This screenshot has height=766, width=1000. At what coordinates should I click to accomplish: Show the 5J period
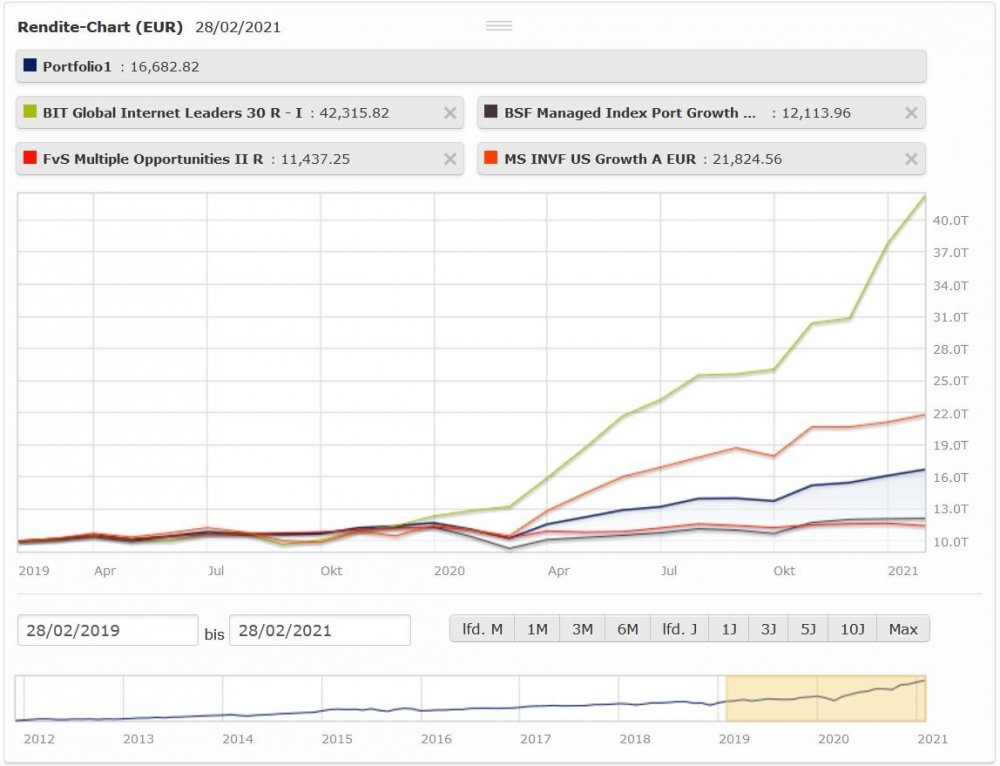point(808,629)
